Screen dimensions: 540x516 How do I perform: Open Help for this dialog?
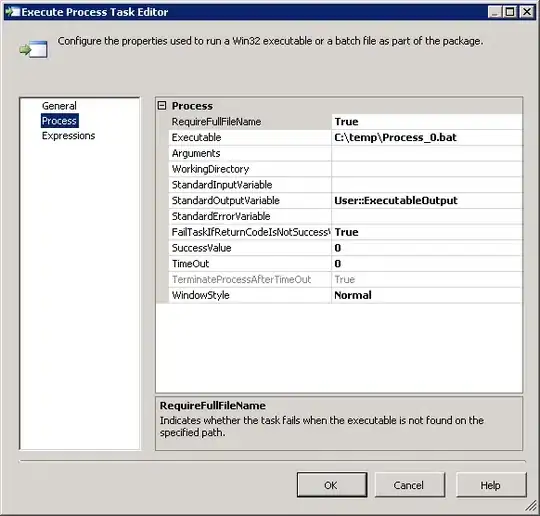coord(491,485)
